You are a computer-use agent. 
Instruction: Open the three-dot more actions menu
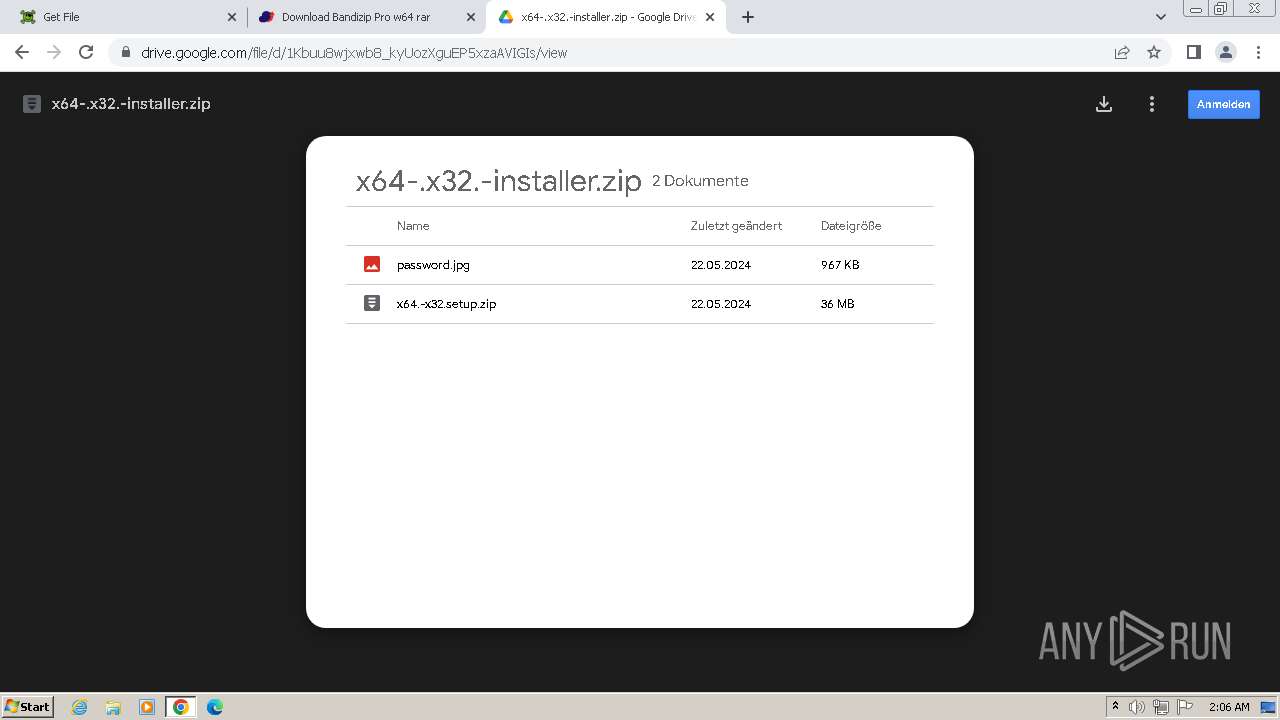[1152, 104]
